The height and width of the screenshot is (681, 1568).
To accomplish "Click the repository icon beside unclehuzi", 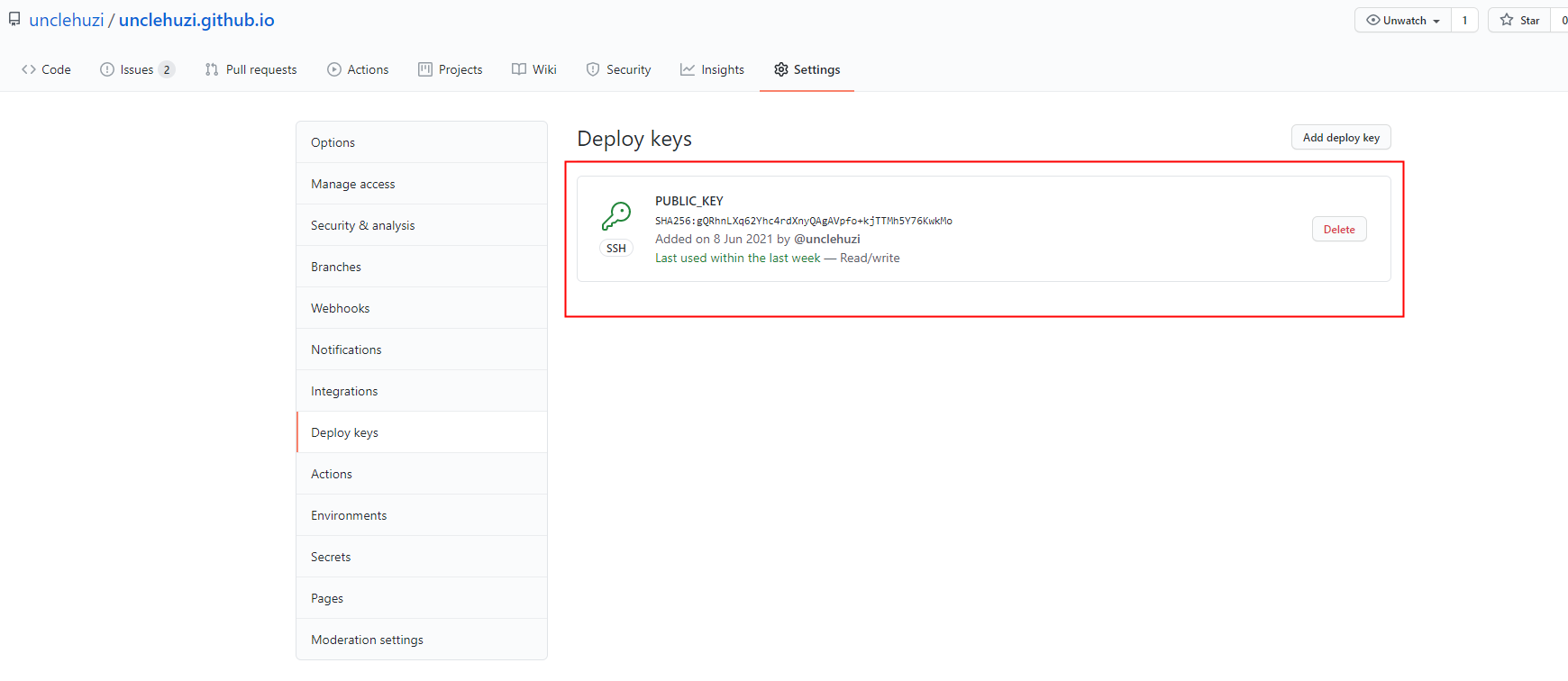I will 14,19.
